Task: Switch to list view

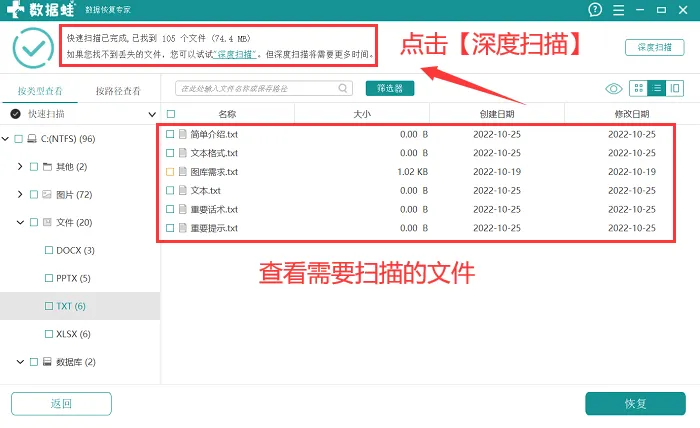Action: click(656, 88)
